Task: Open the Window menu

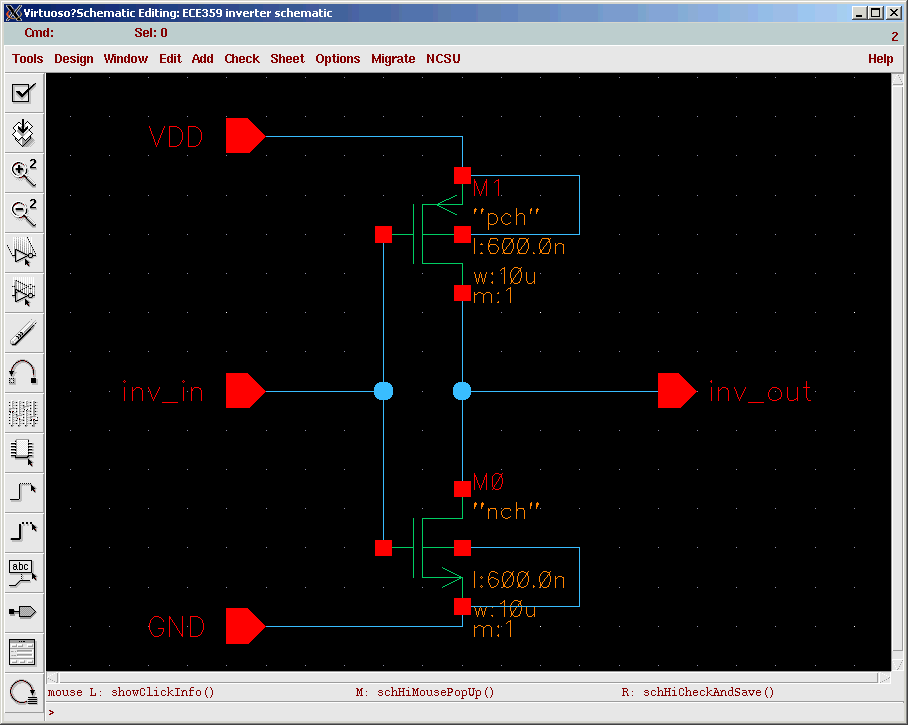Action: point(126,58)
